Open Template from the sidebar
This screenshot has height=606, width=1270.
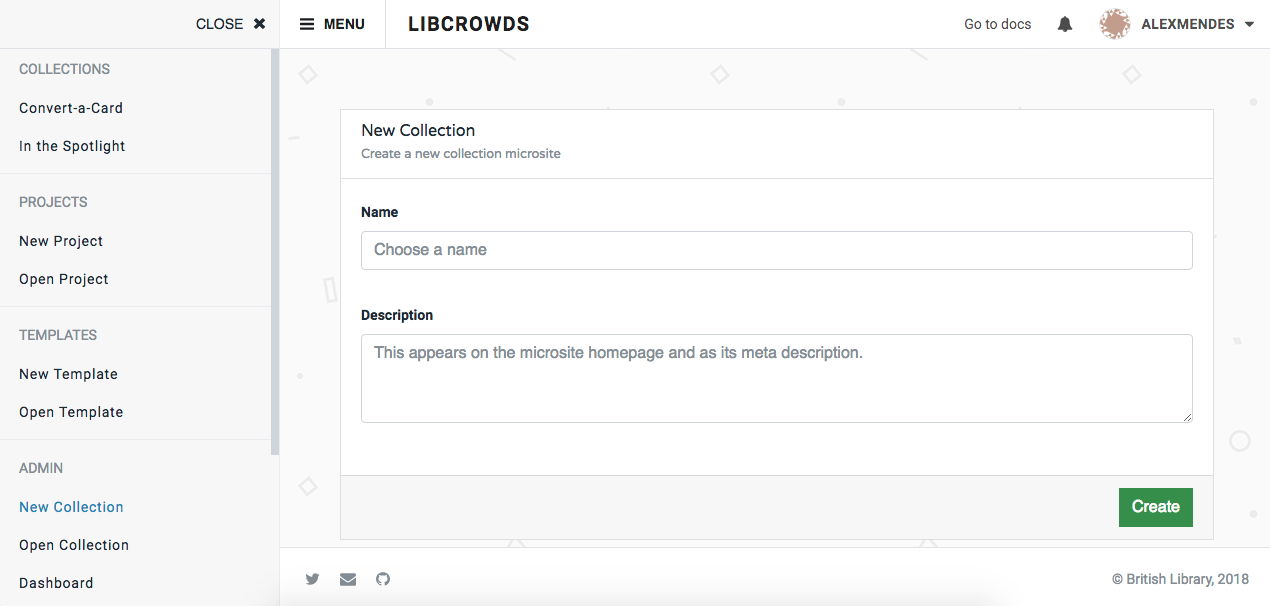pyautogui.click(x=71, y=411)
